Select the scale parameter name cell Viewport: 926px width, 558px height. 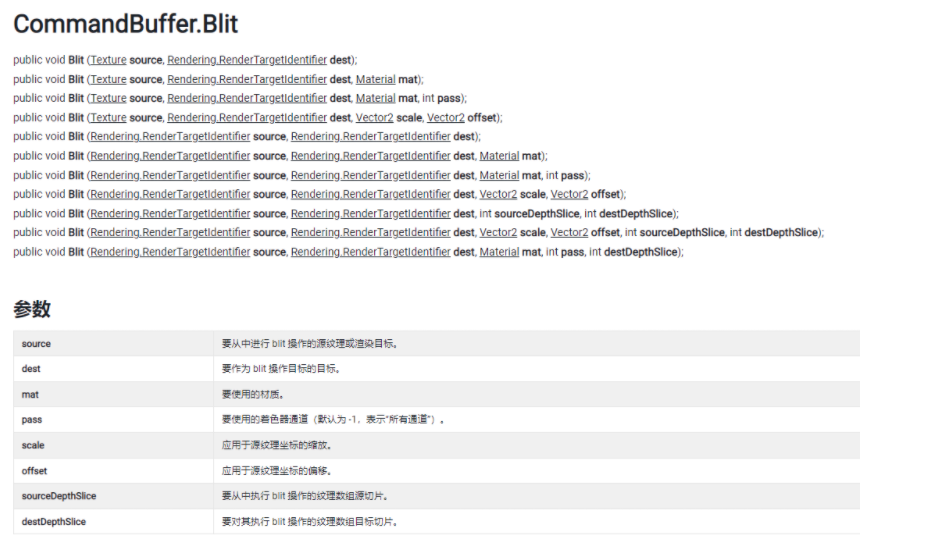[113, 445]
